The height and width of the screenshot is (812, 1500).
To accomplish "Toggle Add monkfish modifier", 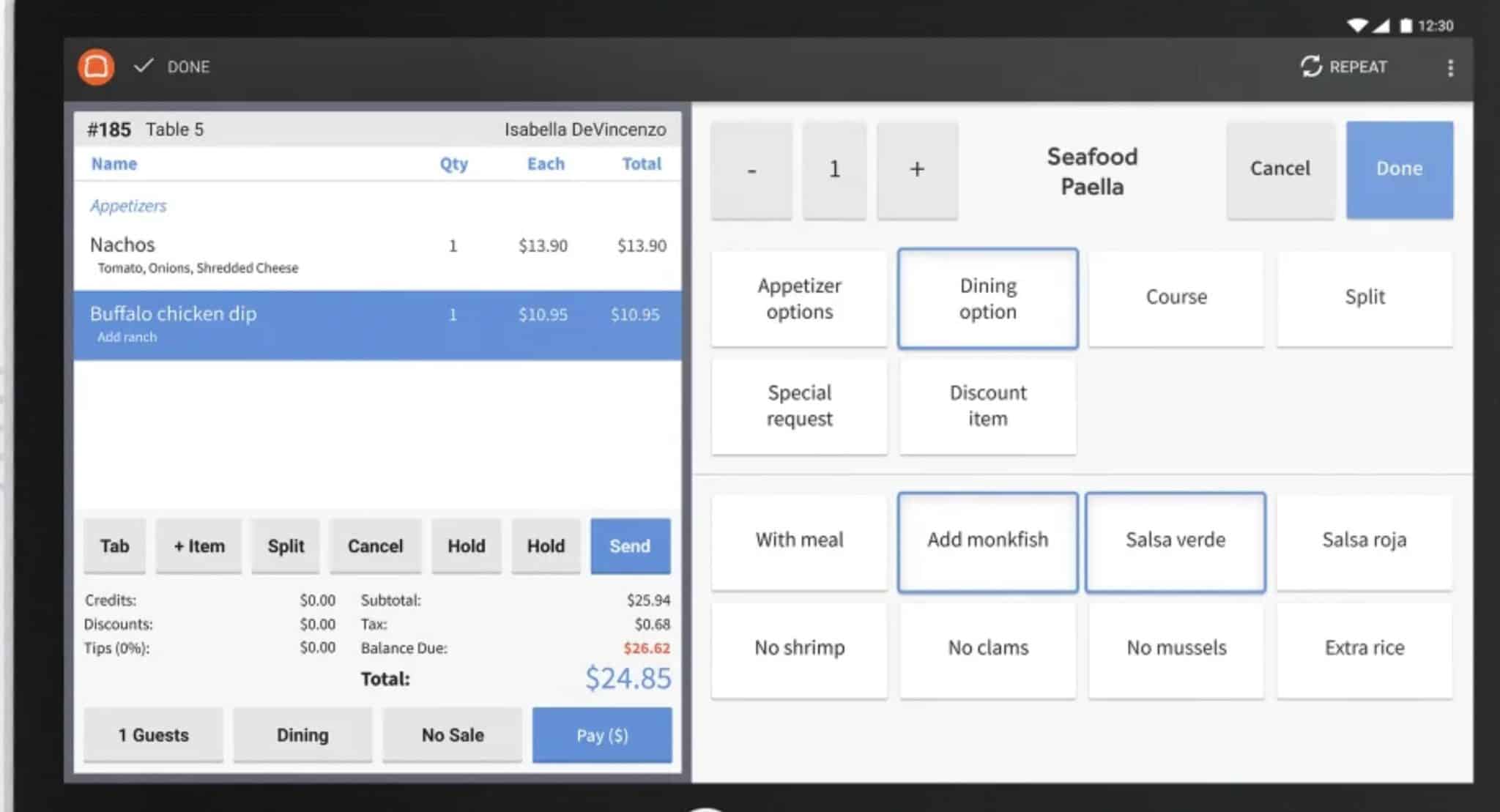I will pyautogui.click(x=987, y=540).
